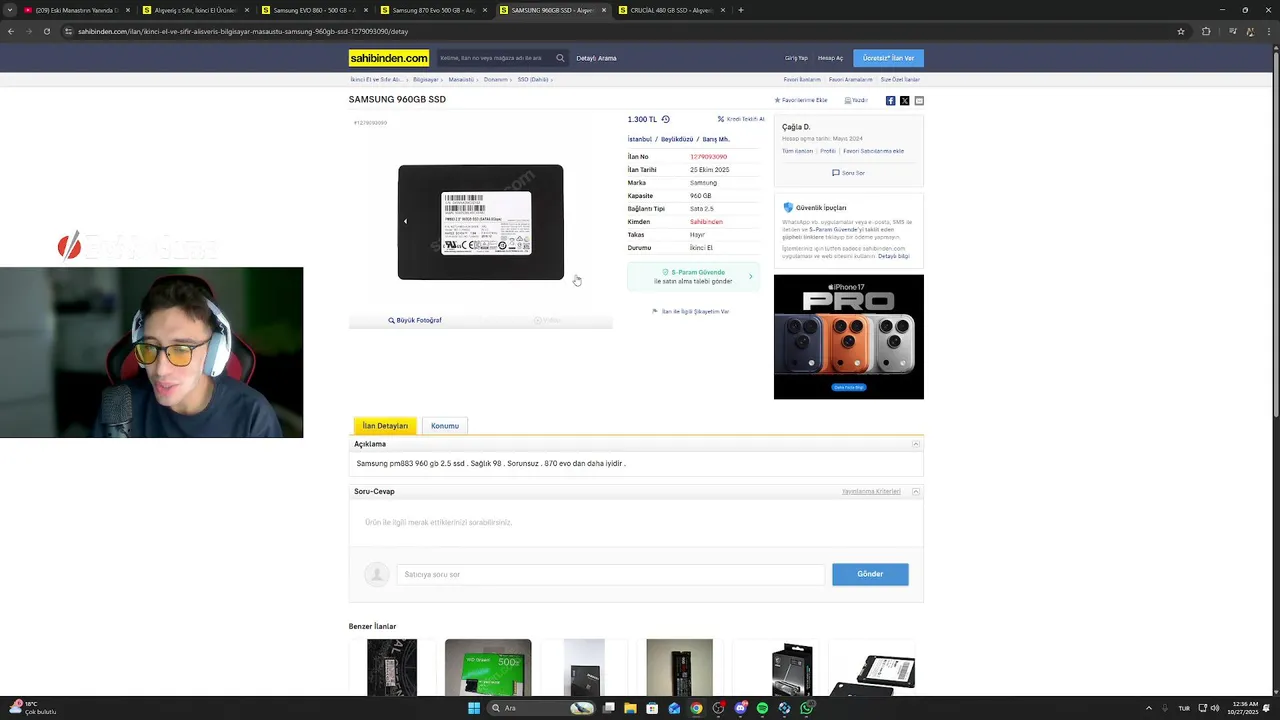Show hidden system tray icons chevron
This screenshot has height=720, width=1280.
point(1148,708)
